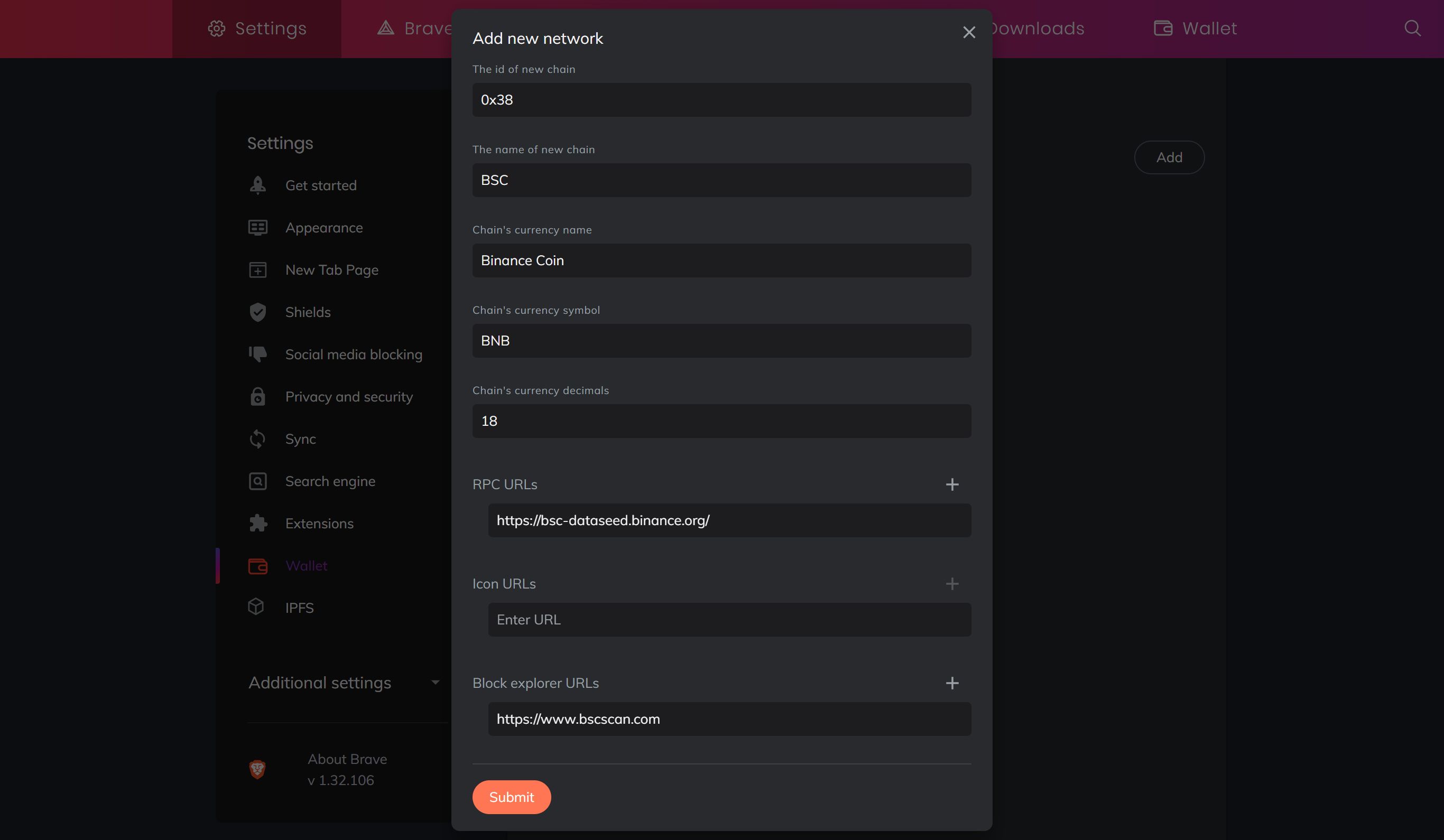Open IPFS settings
Viewport: 1444px width, 840px height.
click(299, 608)
